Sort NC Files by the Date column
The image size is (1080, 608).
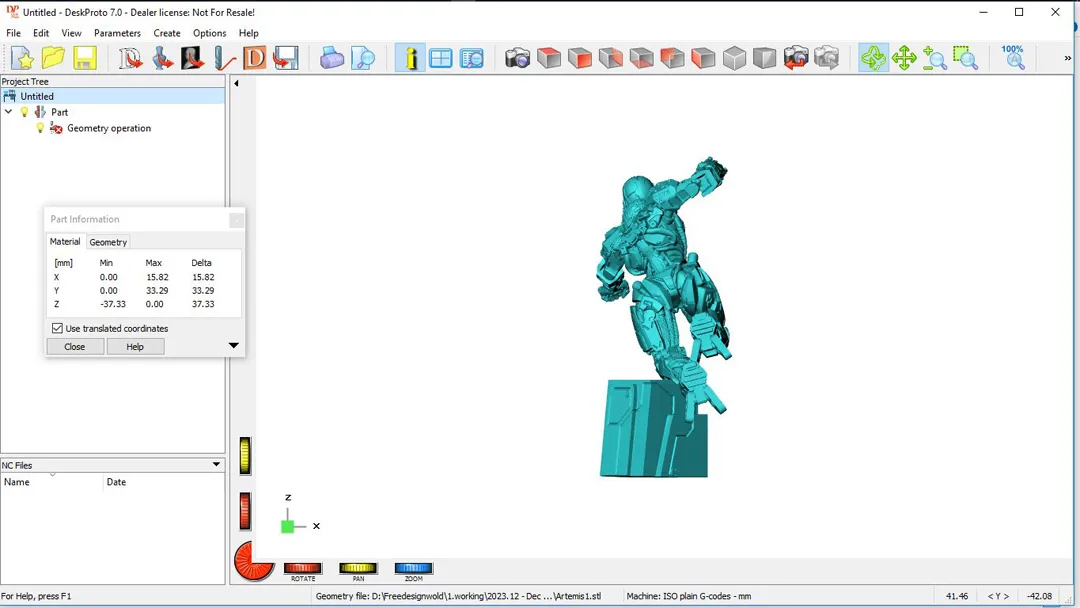pyautogui.click(x=164, y=482)
